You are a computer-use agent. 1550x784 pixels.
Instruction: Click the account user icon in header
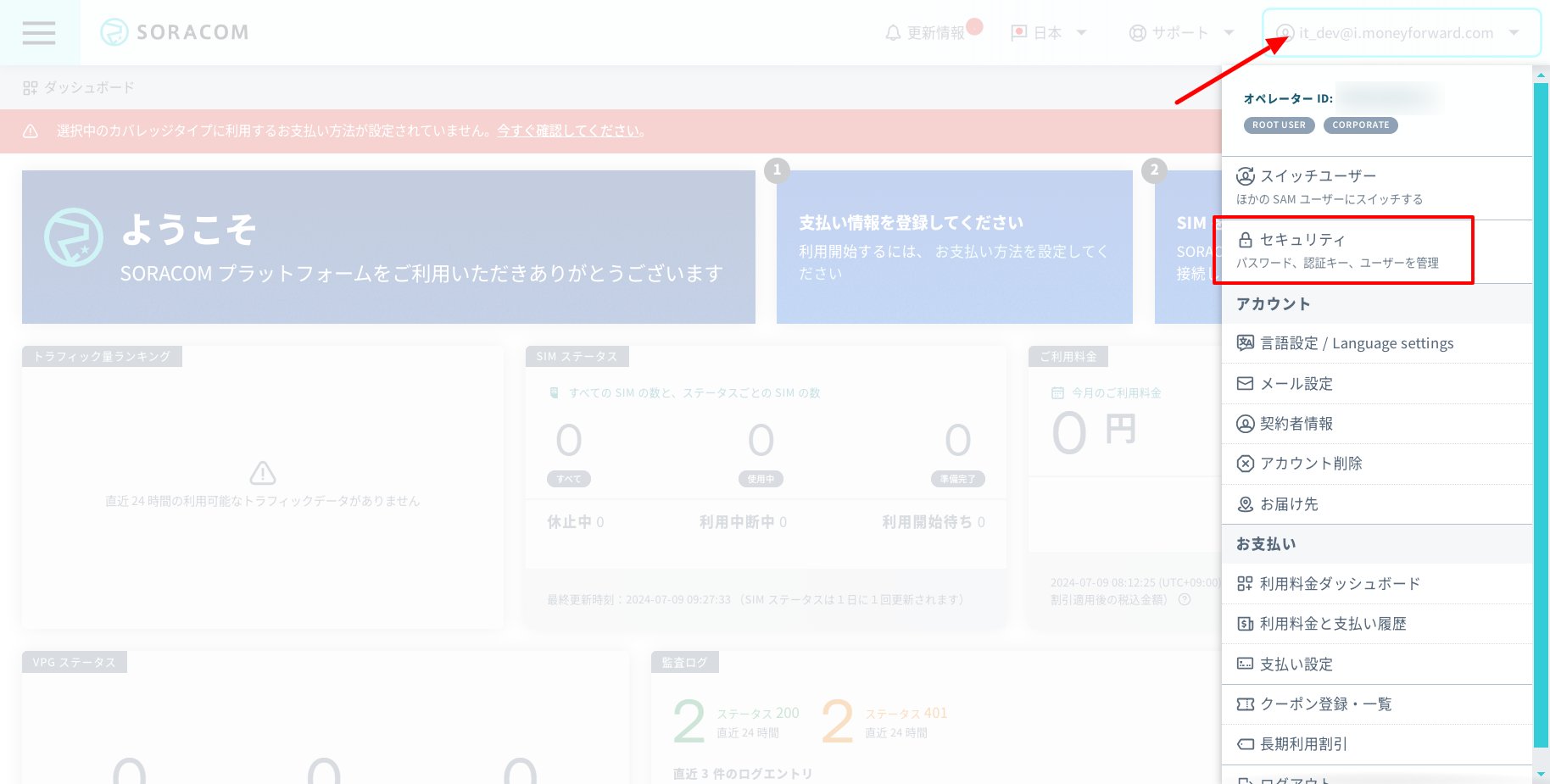click(x=1285, y=33)
